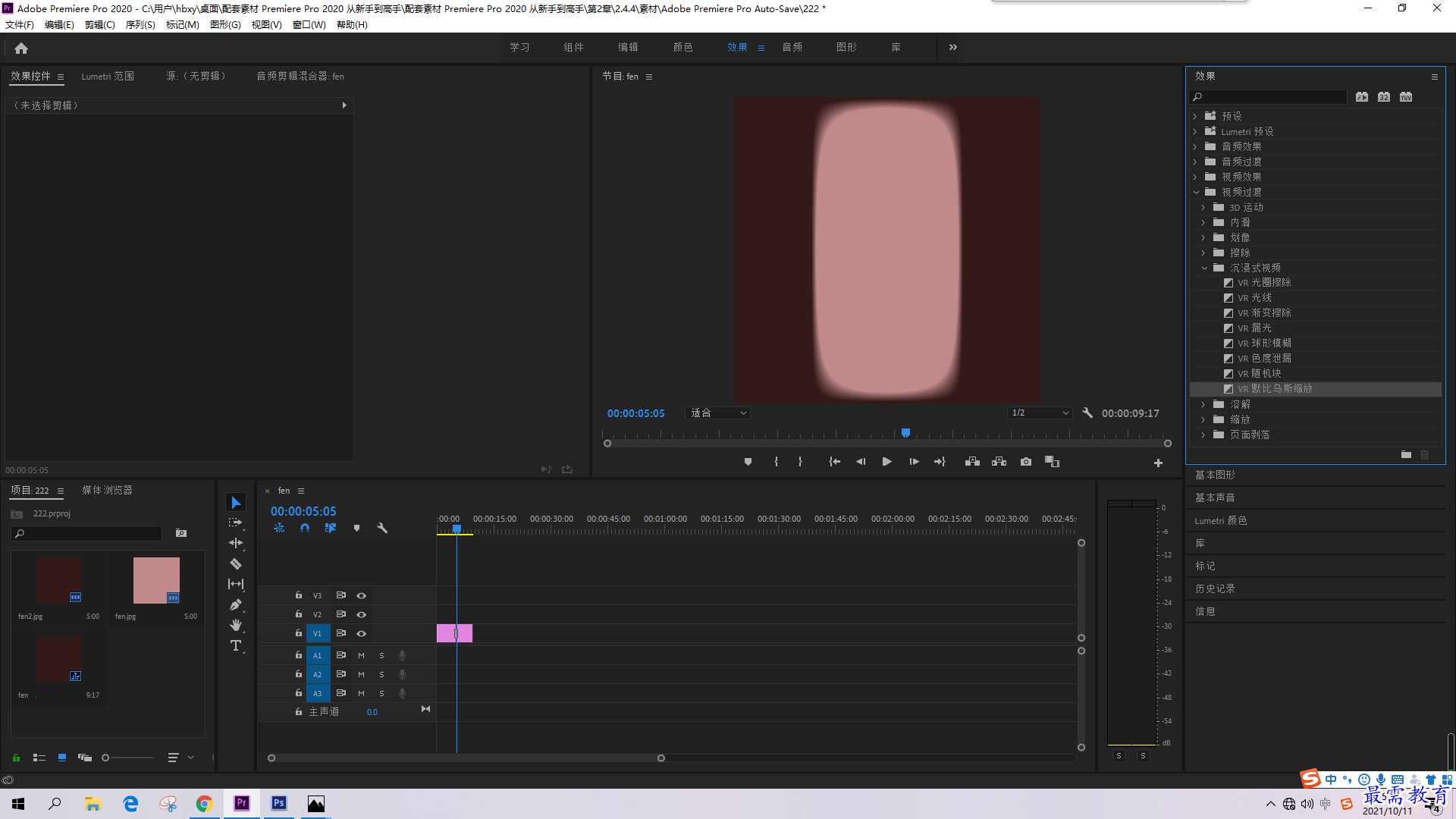Expand the 溶解 folder
Viewport: 1456px width, 819px height.
[1203, 404]
